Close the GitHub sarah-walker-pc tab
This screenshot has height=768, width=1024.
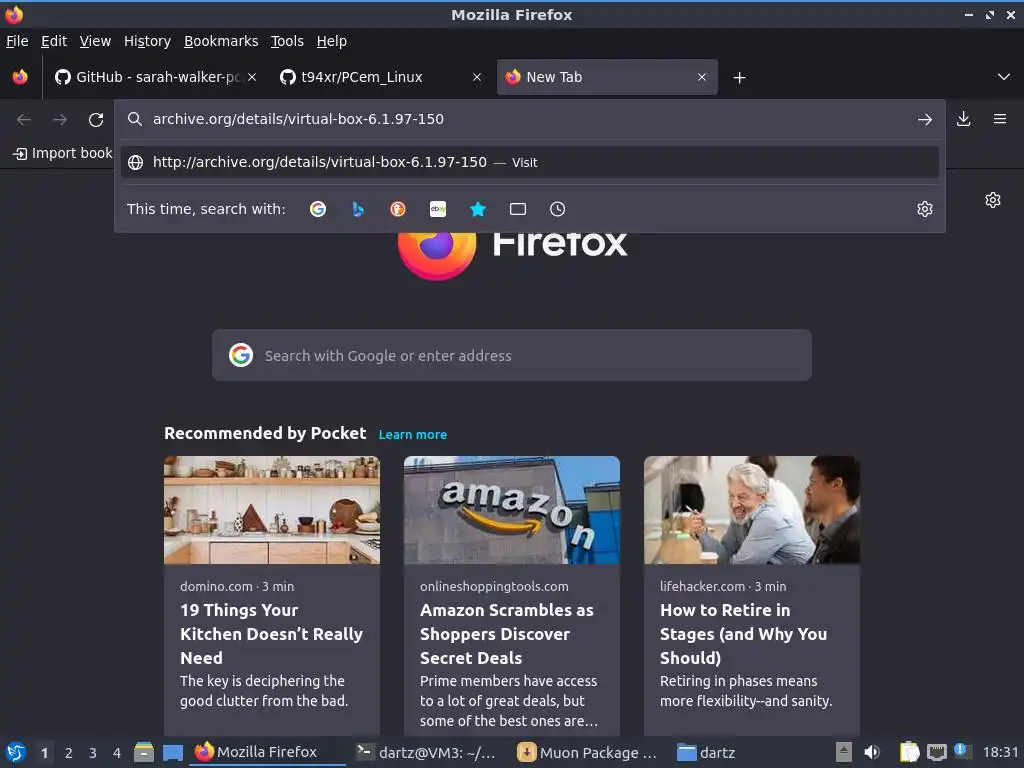pos(252,77)
